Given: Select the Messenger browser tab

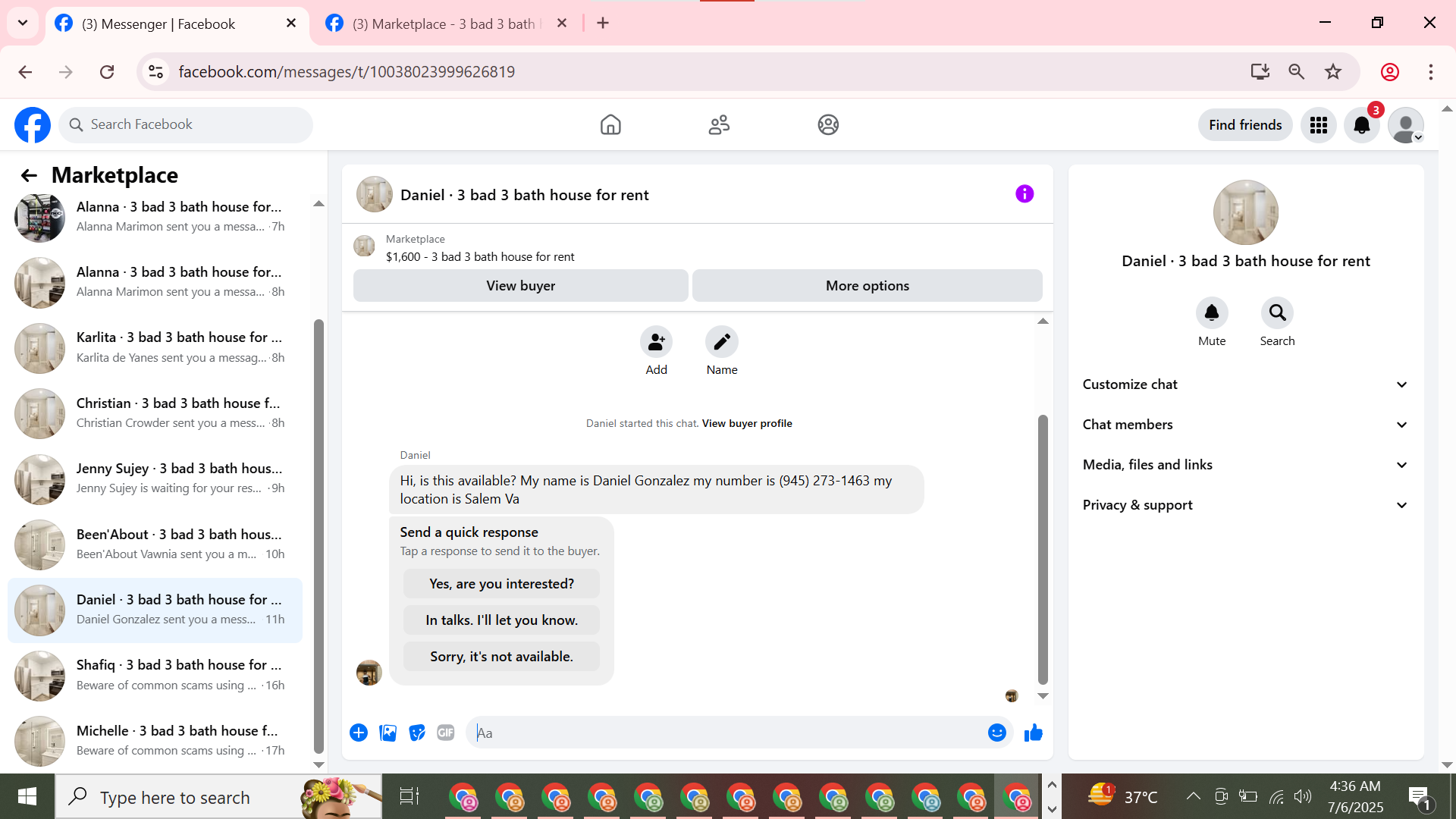Looking at the screenshot, I should coord(176,24).
